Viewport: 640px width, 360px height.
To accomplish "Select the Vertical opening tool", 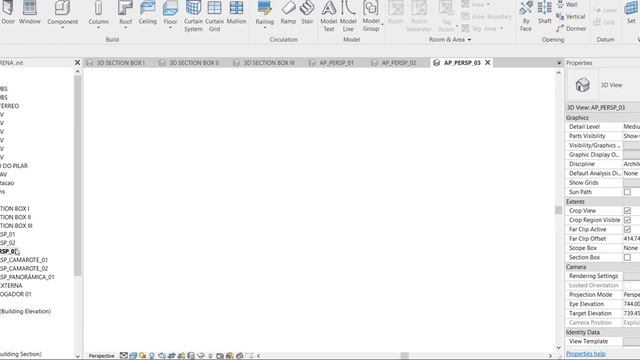I will (571, 17).
